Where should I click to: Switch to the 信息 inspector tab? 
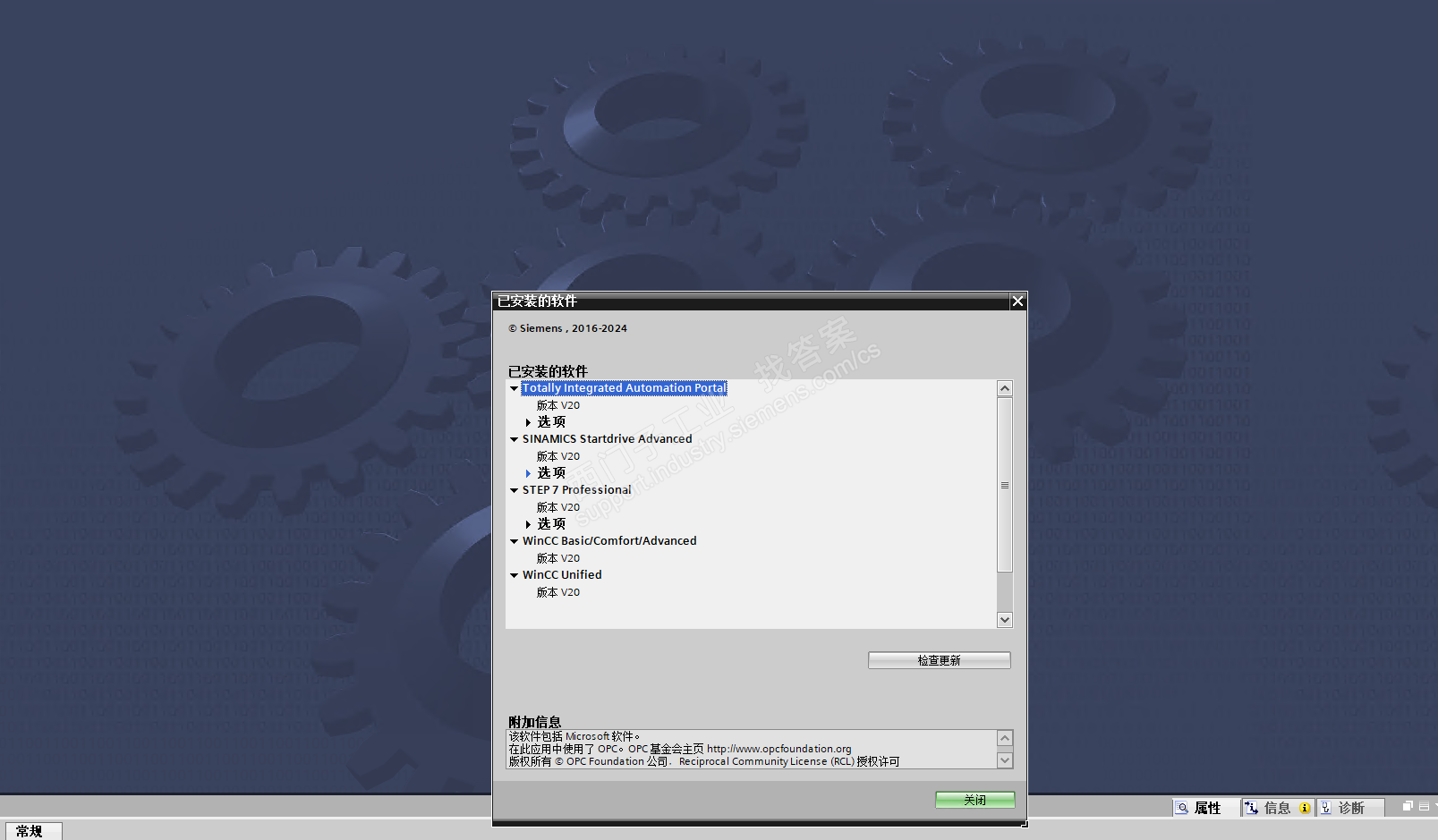pyautogui.click(x=1277, y=808)
